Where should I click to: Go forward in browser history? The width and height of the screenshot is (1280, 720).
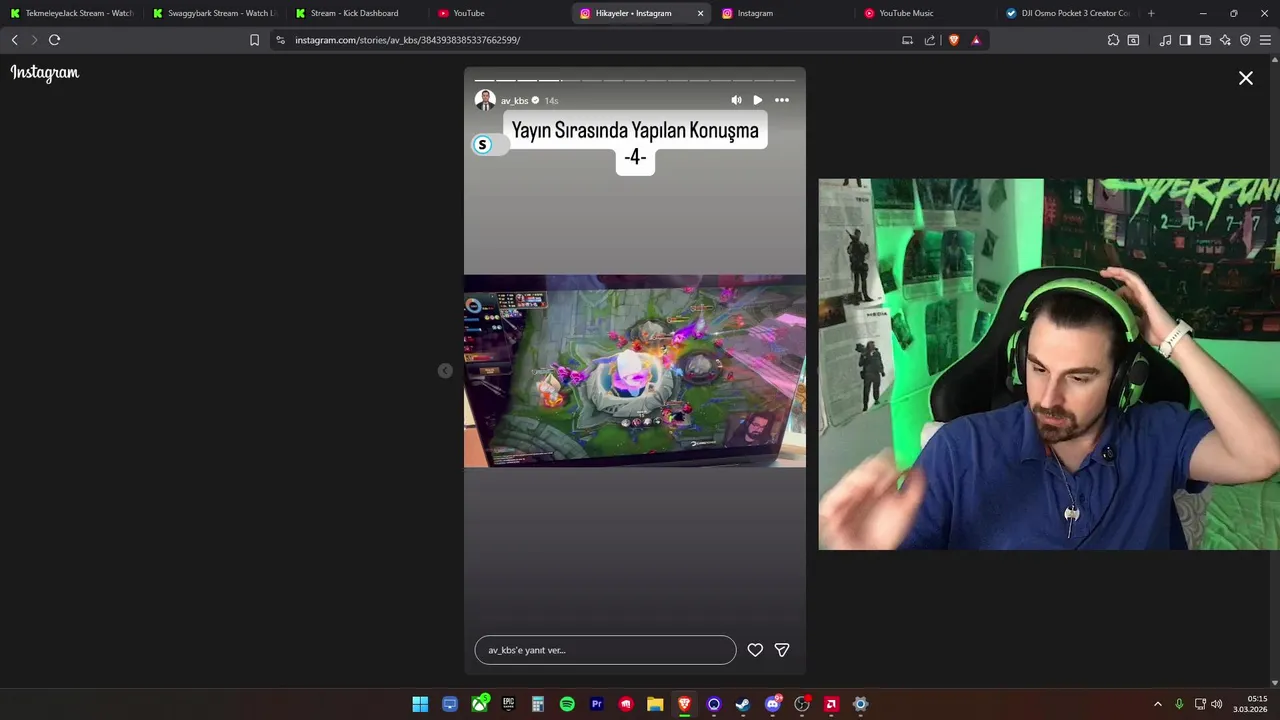pos(34,40)
